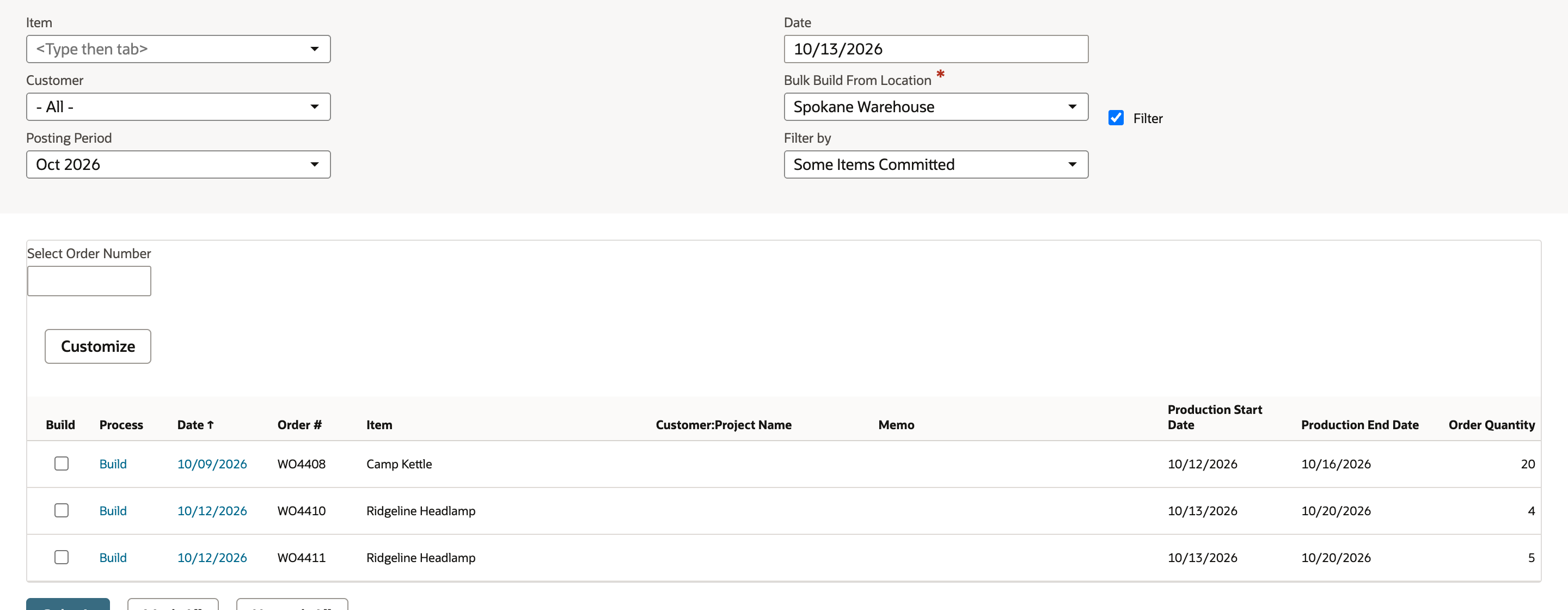1568x610 pixels.
Task: Open Build link for order WO4410
Action: [113, 511]
